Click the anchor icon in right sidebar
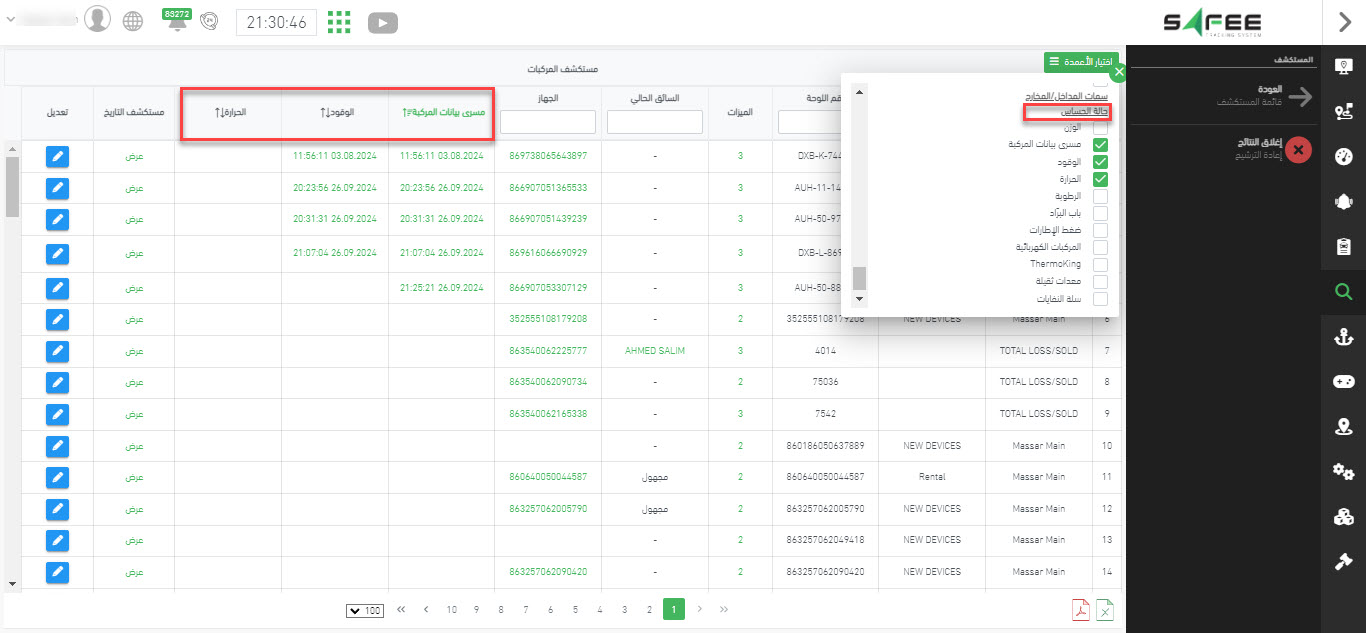1366x633 pixels. (x=1343, y=337)
